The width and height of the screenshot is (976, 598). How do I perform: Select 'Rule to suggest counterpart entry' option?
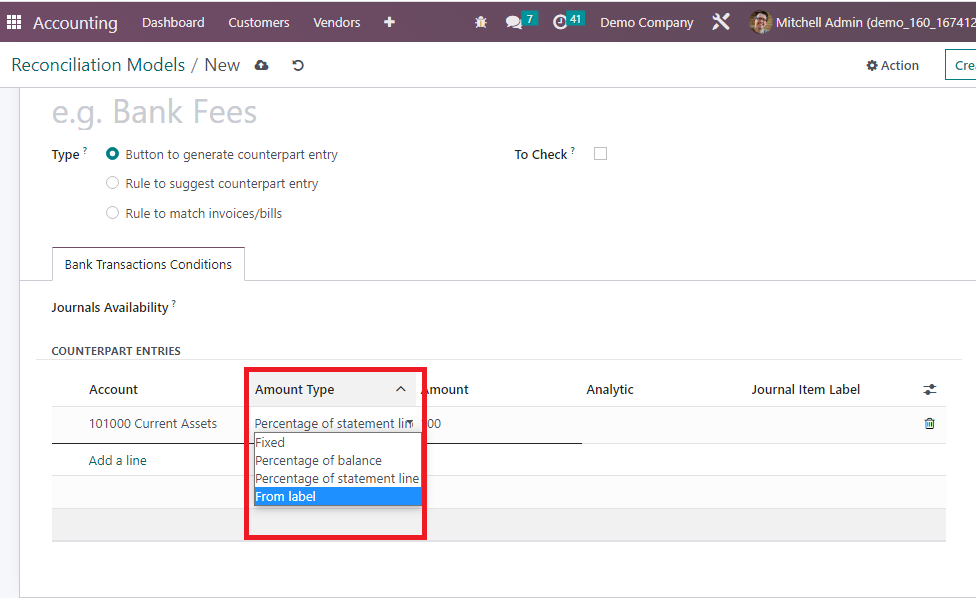point(113,184)
